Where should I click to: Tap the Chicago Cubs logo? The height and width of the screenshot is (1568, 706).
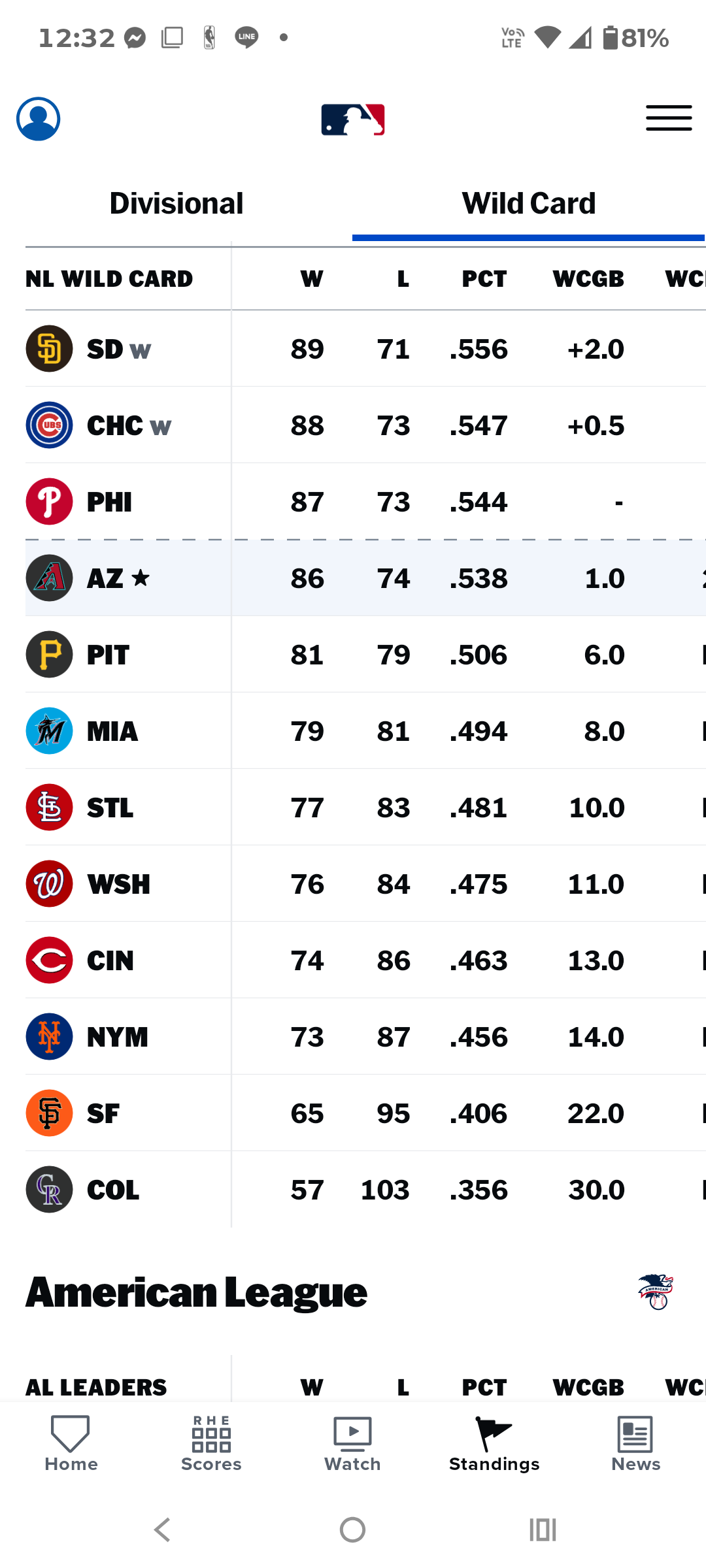tap(49, 425)
